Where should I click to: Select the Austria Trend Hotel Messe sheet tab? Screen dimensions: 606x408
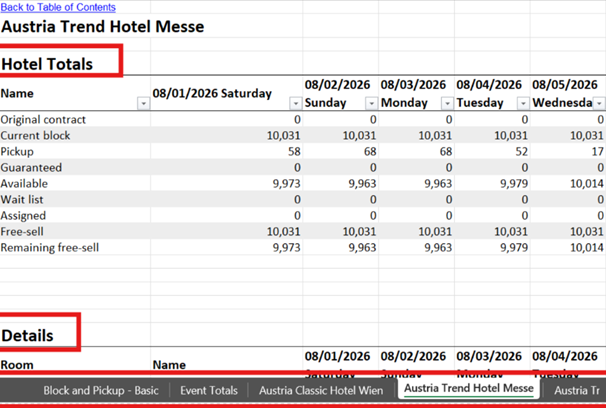pos(469,389)
